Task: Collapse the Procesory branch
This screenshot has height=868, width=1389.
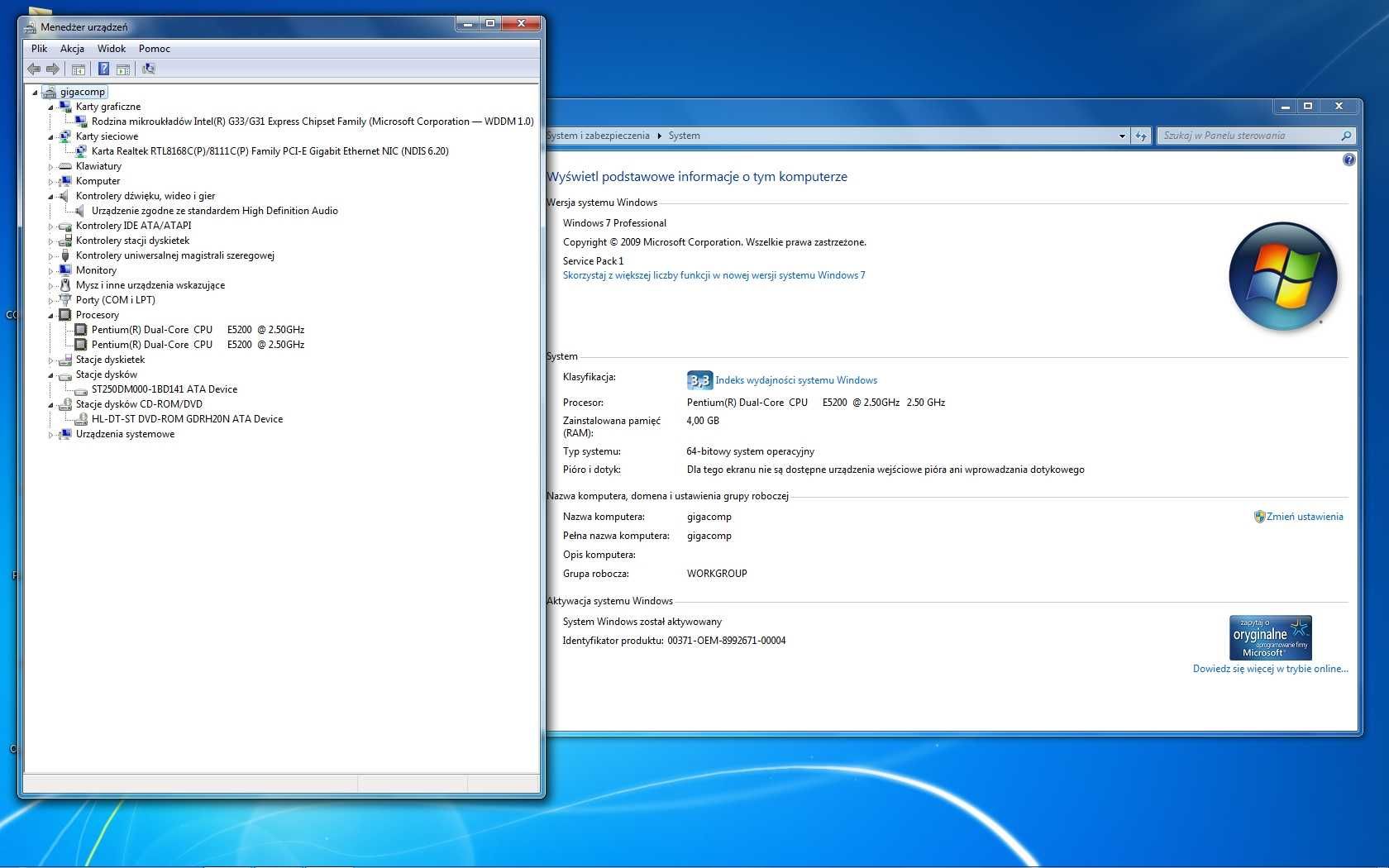Action: 50,316
